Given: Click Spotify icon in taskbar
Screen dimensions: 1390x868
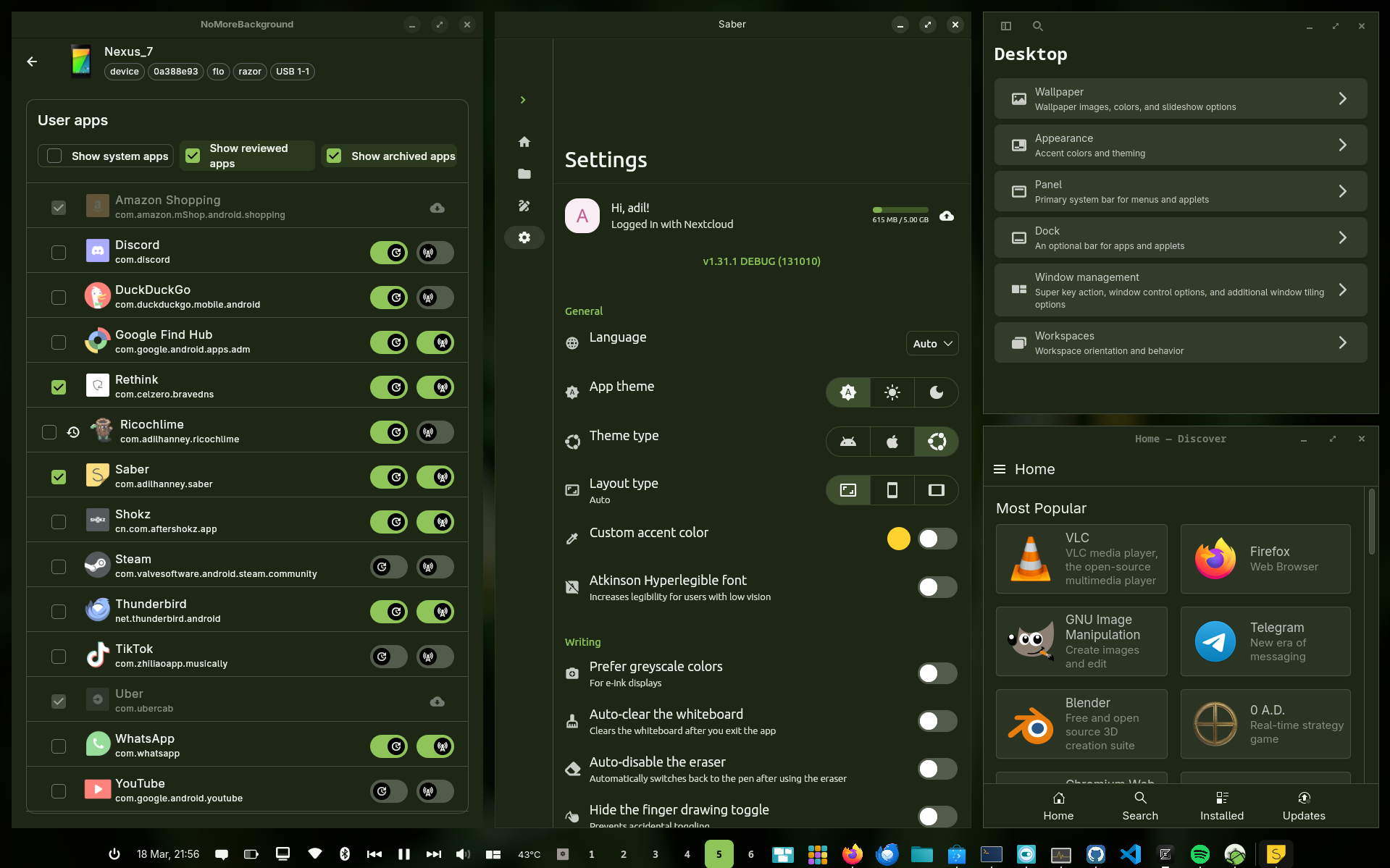Looking at the screenshot, I should (x=1200, y=854).
